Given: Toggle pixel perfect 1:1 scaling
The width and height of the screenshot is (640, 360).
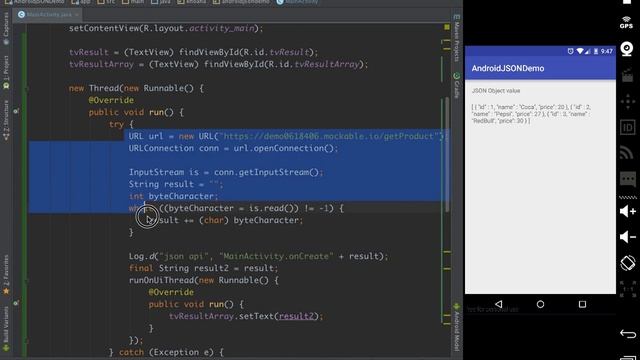Looking at the screenshot, I should [627, 289].
